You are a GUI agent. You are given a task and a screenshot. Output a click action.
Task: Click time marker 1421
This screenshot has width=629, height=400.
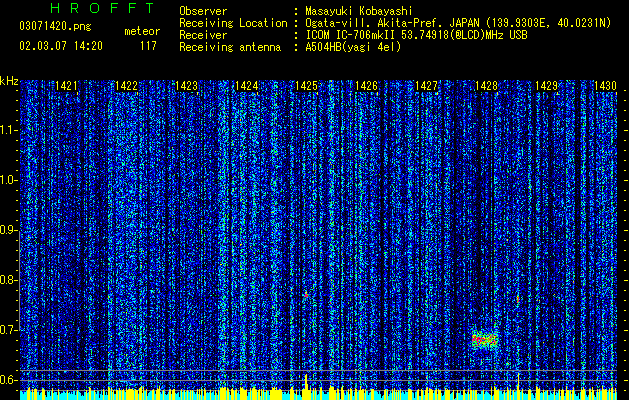66,86
